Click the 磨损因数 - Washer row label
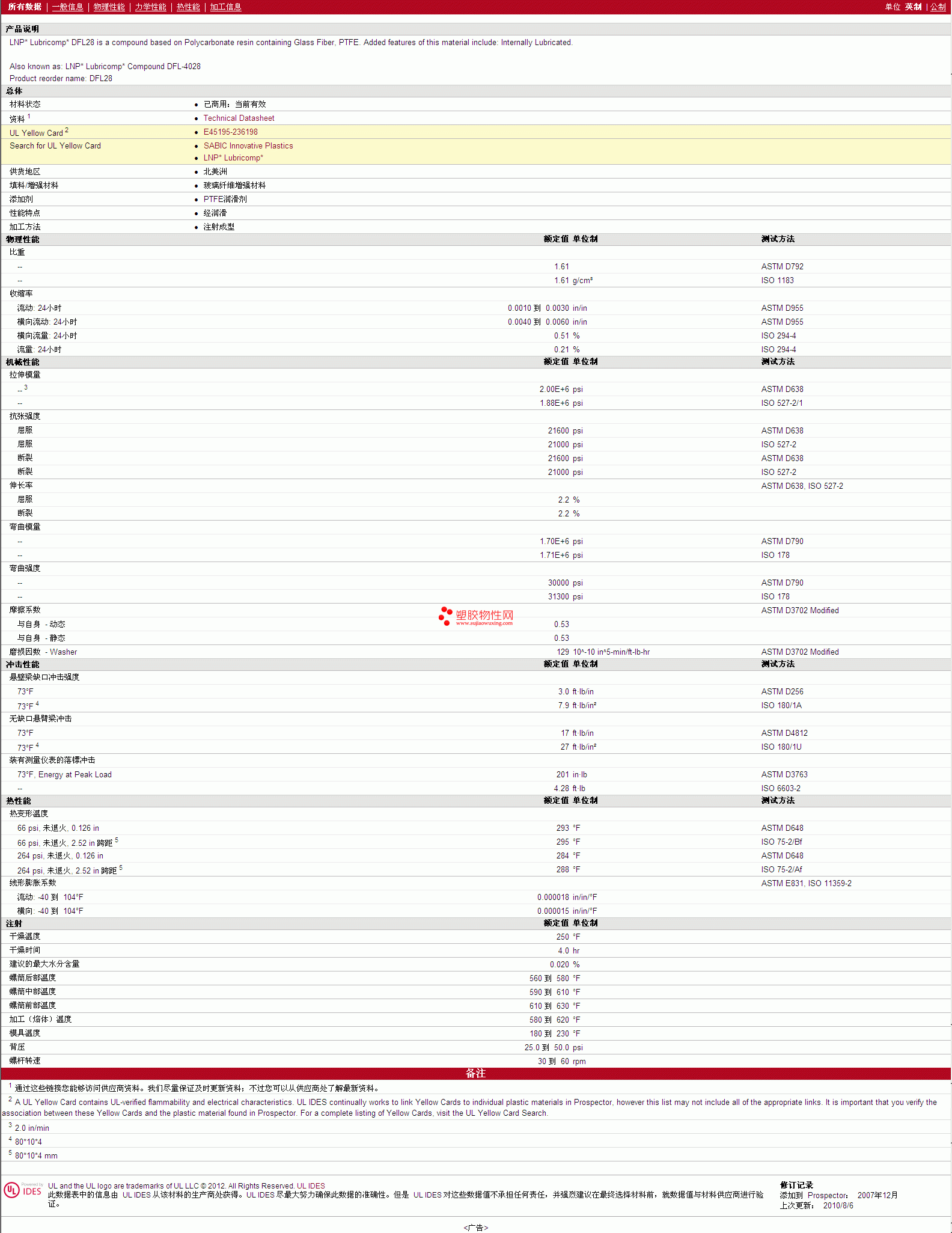The width and height of the screenshot is (952, 1233). click(x=43, y=652)
